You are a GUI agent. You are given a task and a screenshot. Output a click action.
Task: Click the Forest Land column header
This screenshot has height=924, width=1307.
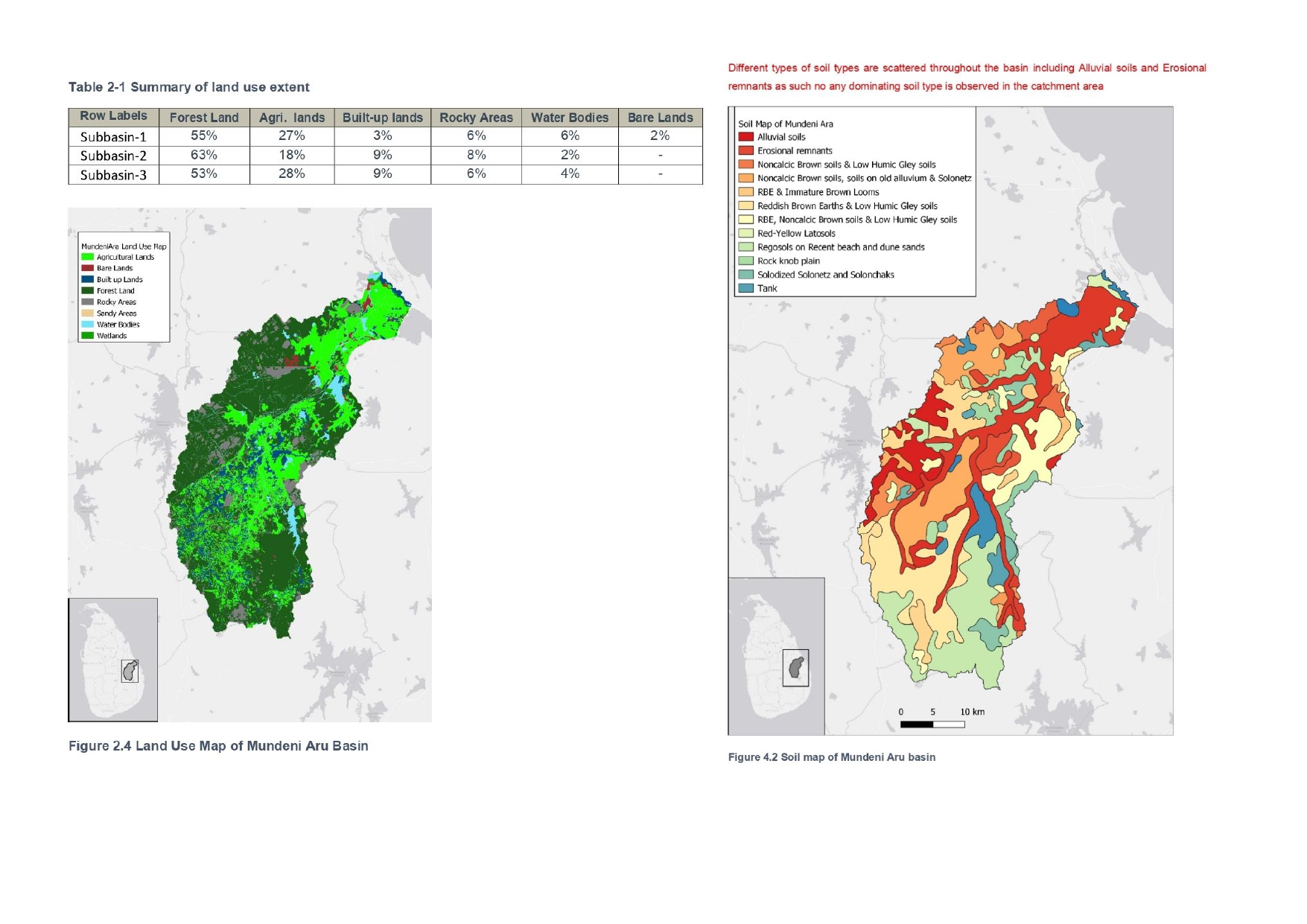[x=203, y=118]
